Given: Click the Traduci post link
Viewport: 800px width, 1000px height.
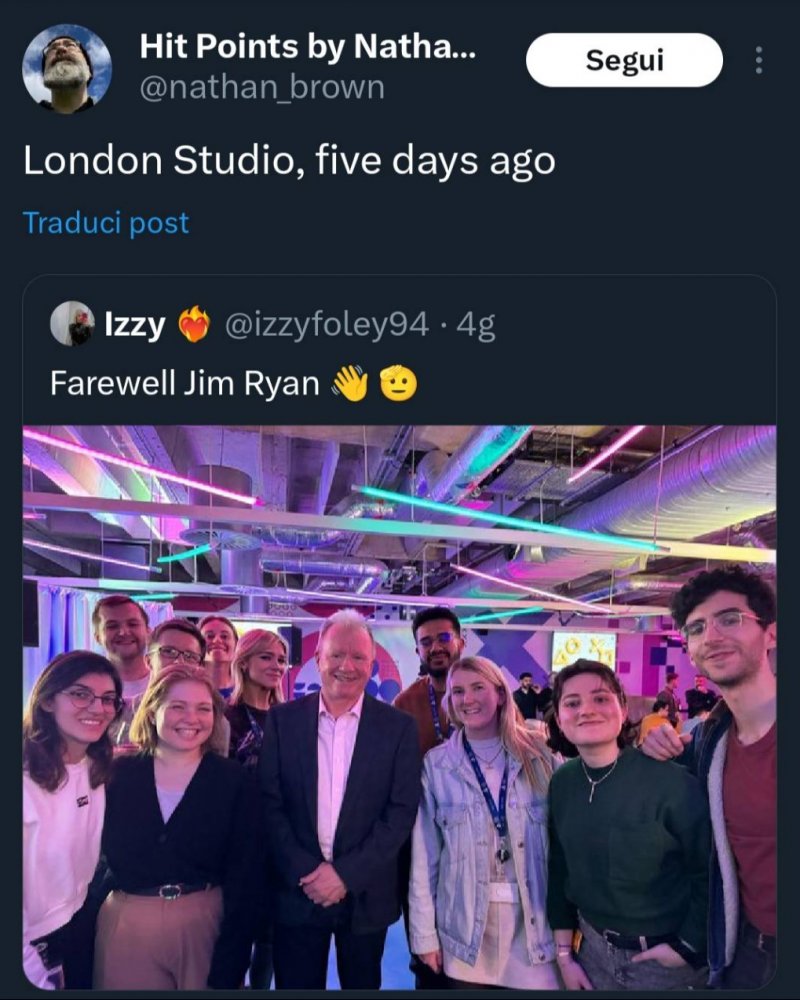Looking at the screenshot, I should point(105,222).
